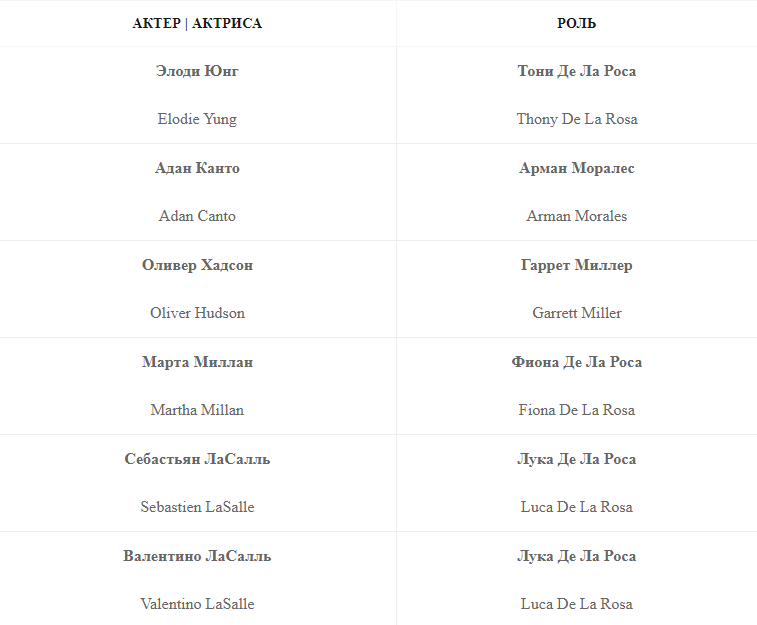This screenshot has width=757, height=625.
Task: Click 'Thony De La Rosa' text
Action: pos(576,119)
